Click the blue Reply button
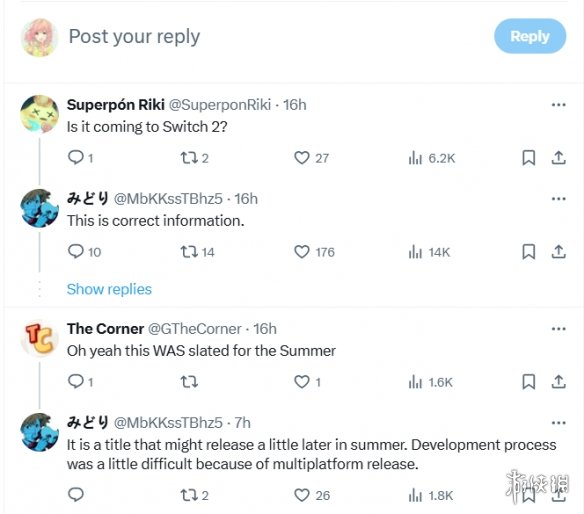This screenshot has width=584, height=514. click(530, 36)
